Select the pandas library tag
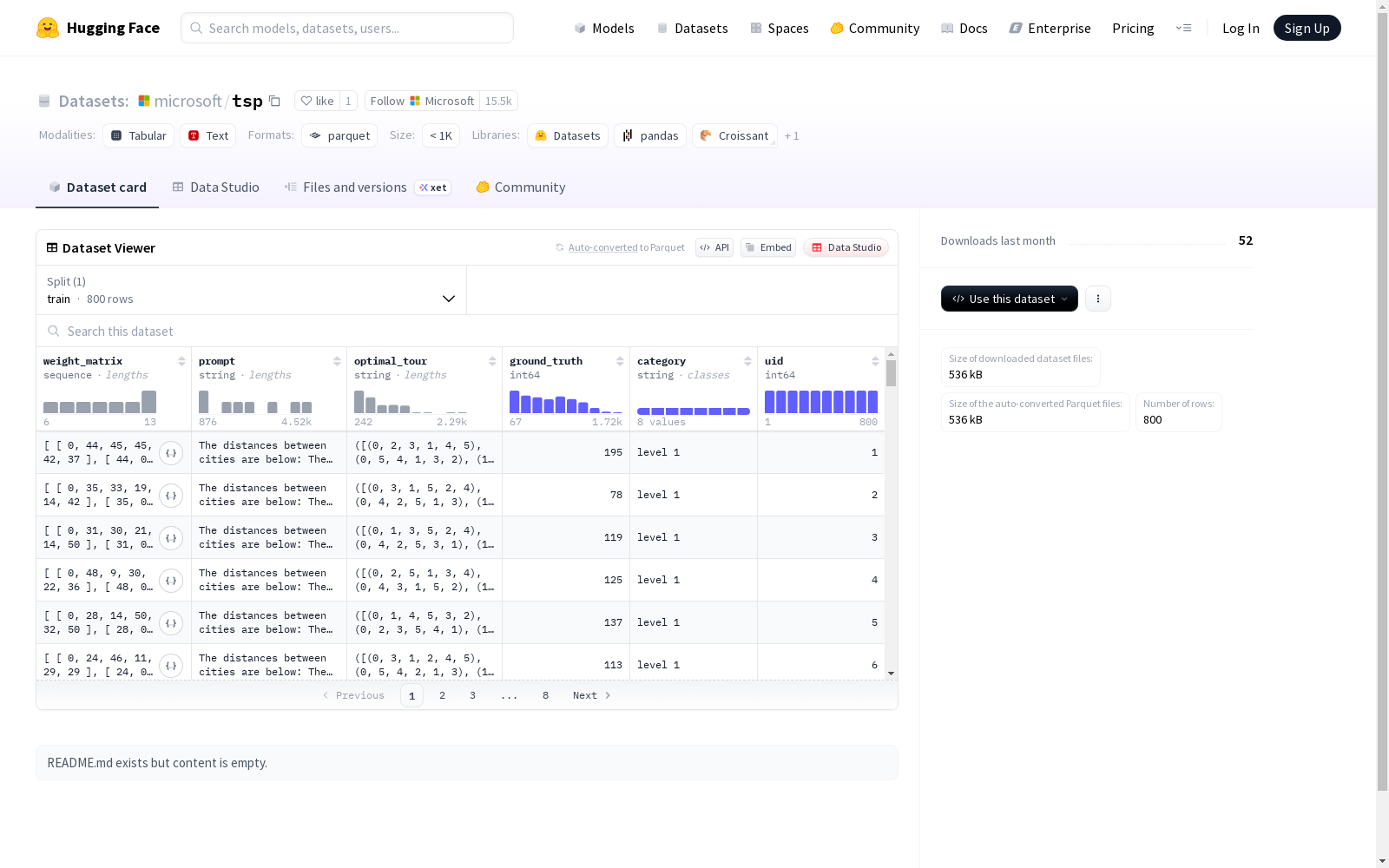The height and width of the screenshot is (868, 1389). [650, 135]
